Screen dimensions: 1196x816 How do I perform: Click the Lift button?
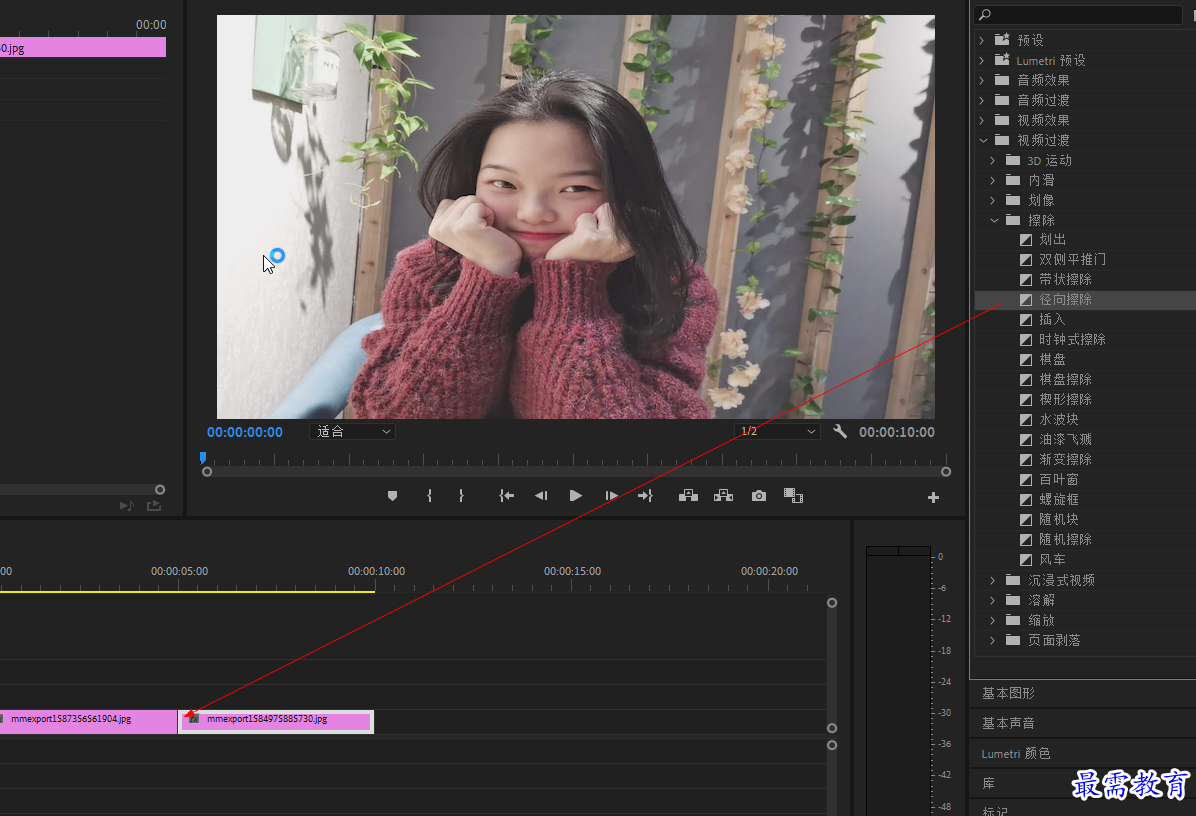pyautogui.click(x=688, y=496)
